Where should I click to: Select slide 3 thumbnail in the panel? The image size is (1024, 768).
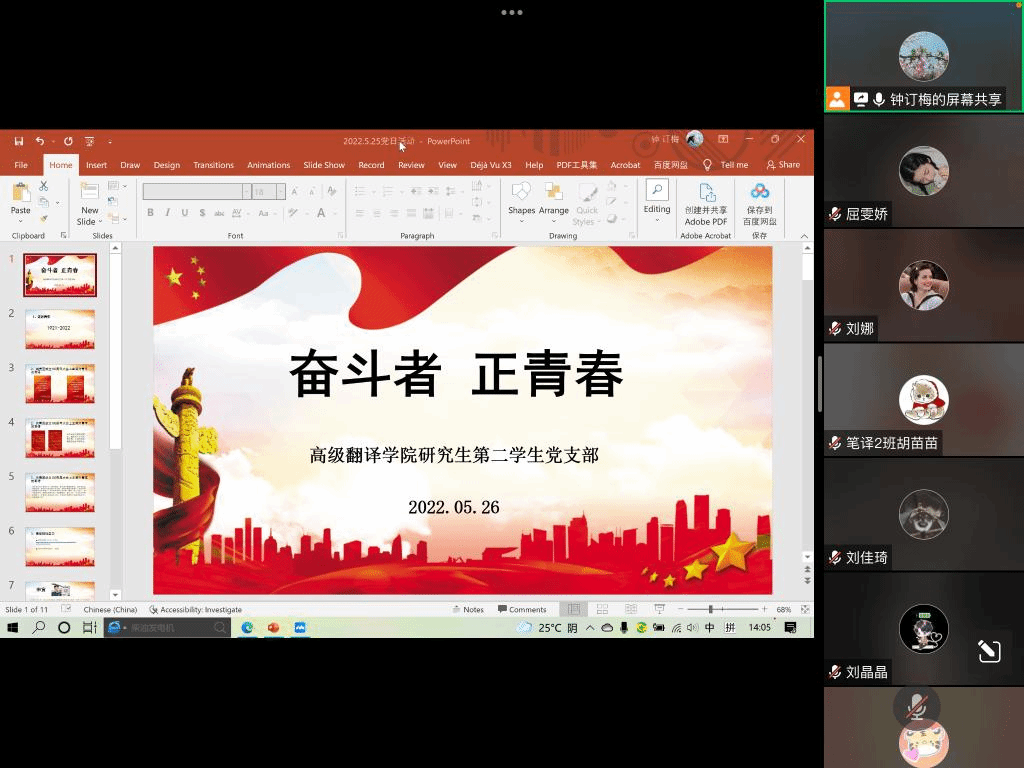click(x=60, y=384)
